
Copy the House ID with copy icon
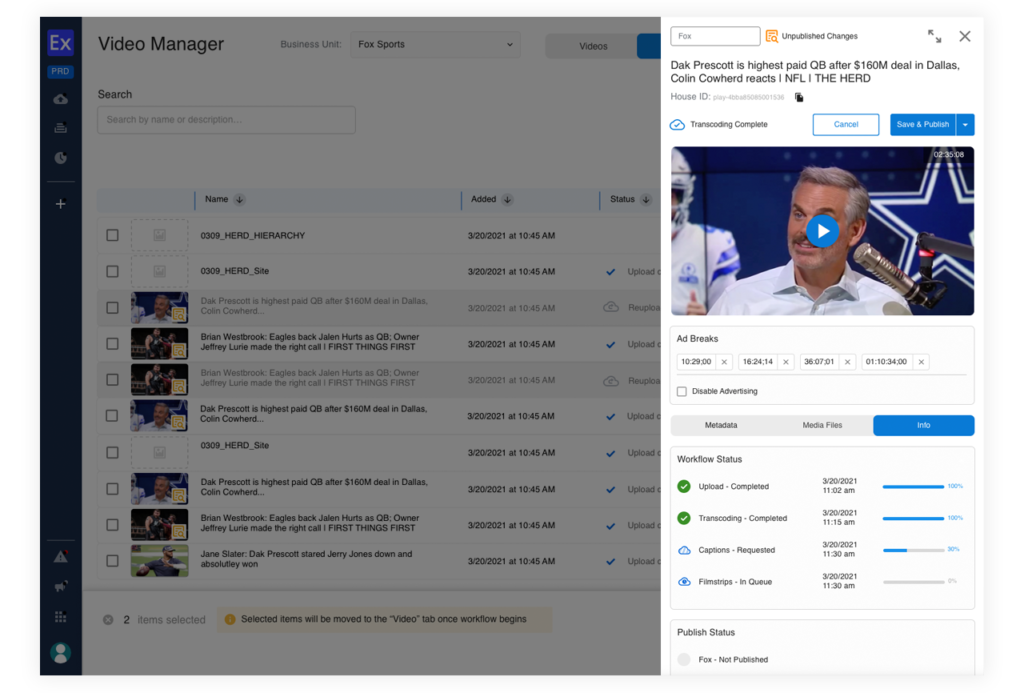coord(799,97)
